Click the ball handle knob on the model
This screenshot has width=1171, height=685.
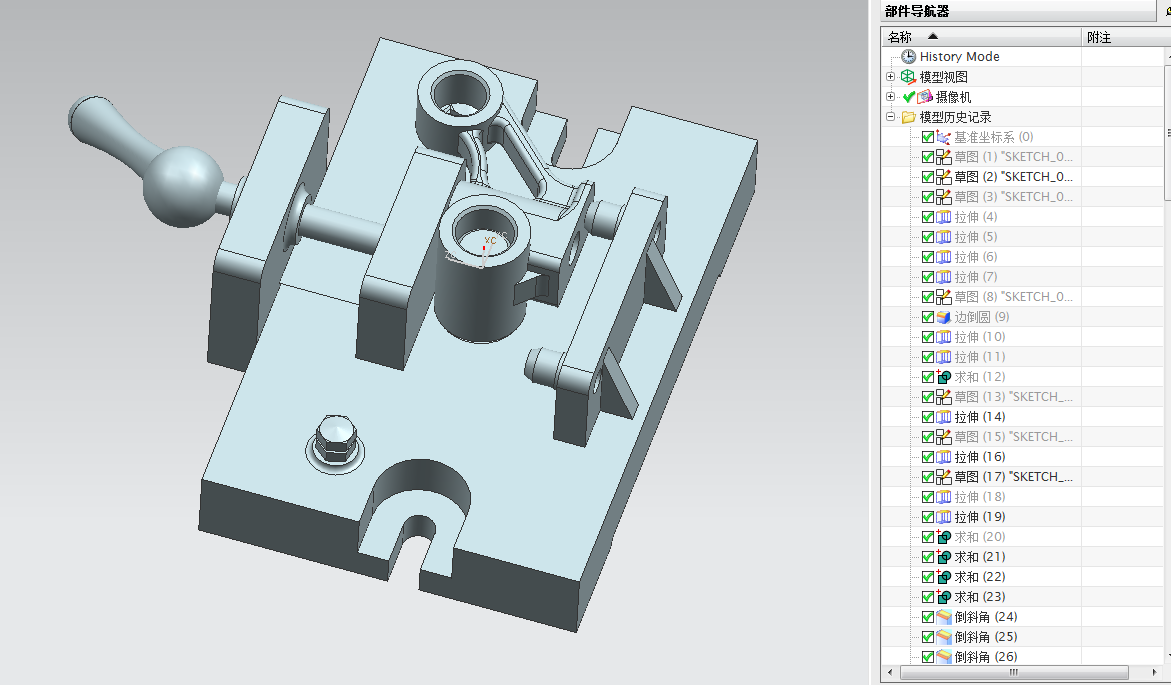(182, 186)
